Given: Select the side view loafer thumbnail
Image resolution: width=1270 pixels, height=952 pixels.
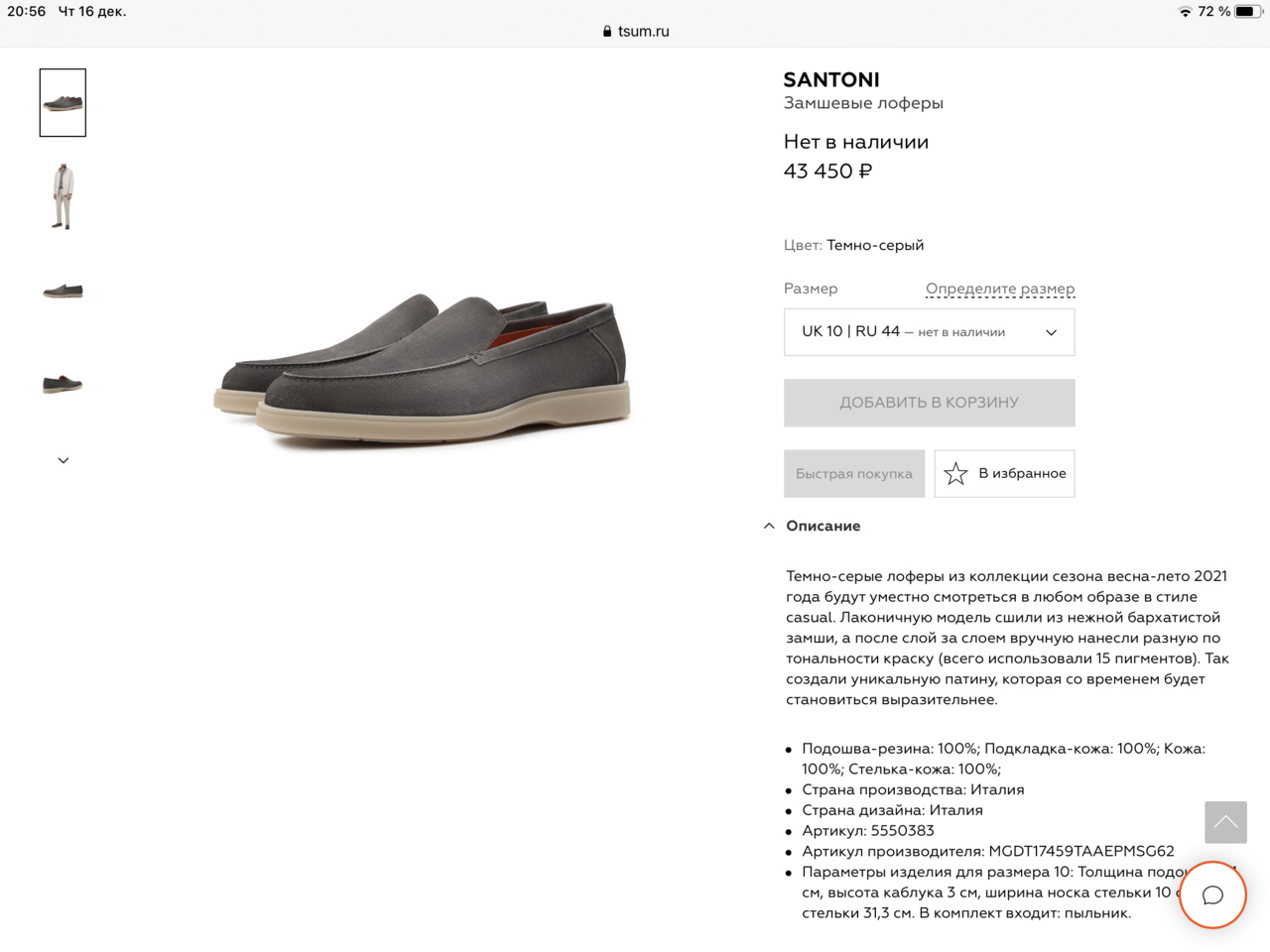Looking at the screenshot, I should click(63, 291).
